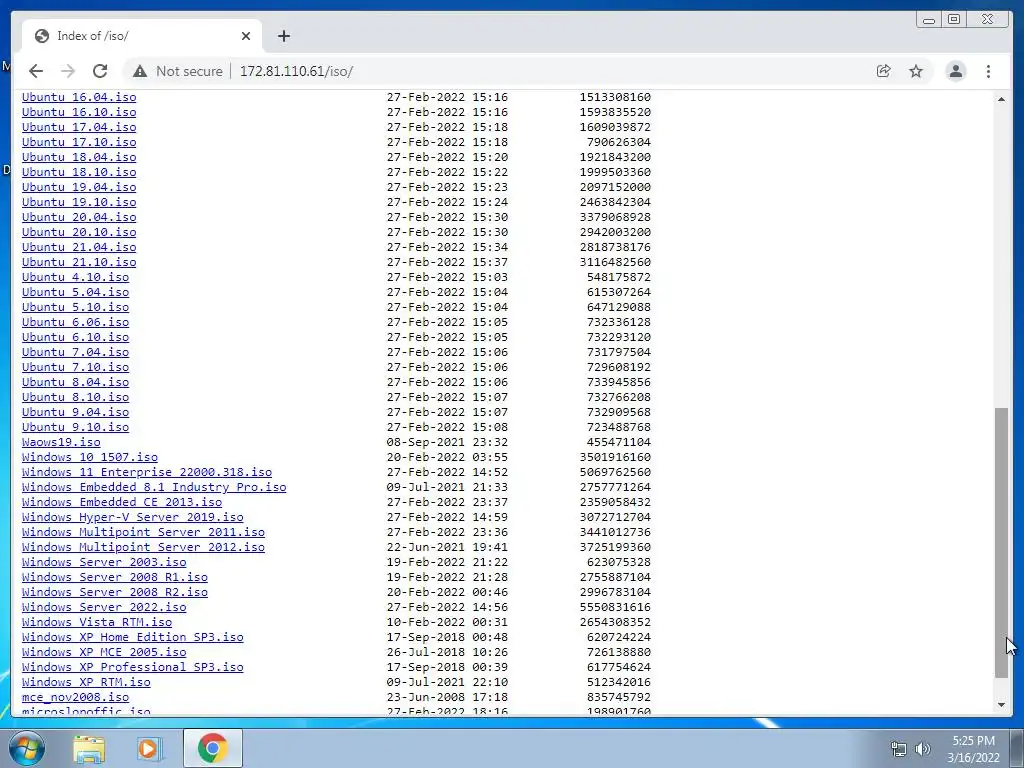
Task: Open the Ubuntu 8.04.iso link
Action: [75, 383]
